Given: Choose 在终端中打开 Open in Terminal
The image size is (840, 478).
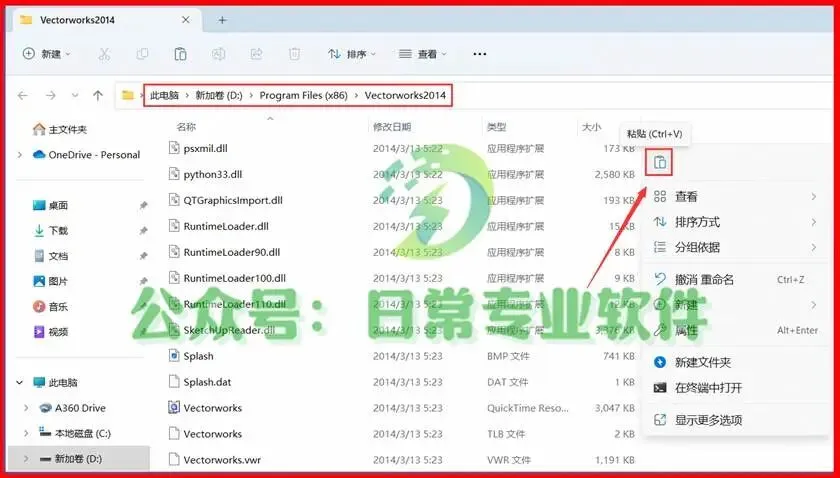Looking at the screenshot, I should click(736, 387).
